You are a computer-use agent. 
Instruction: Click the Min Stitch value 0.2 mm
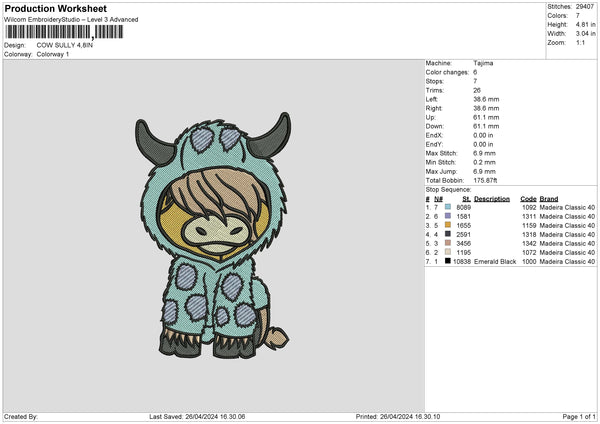[x=484, y=163]
